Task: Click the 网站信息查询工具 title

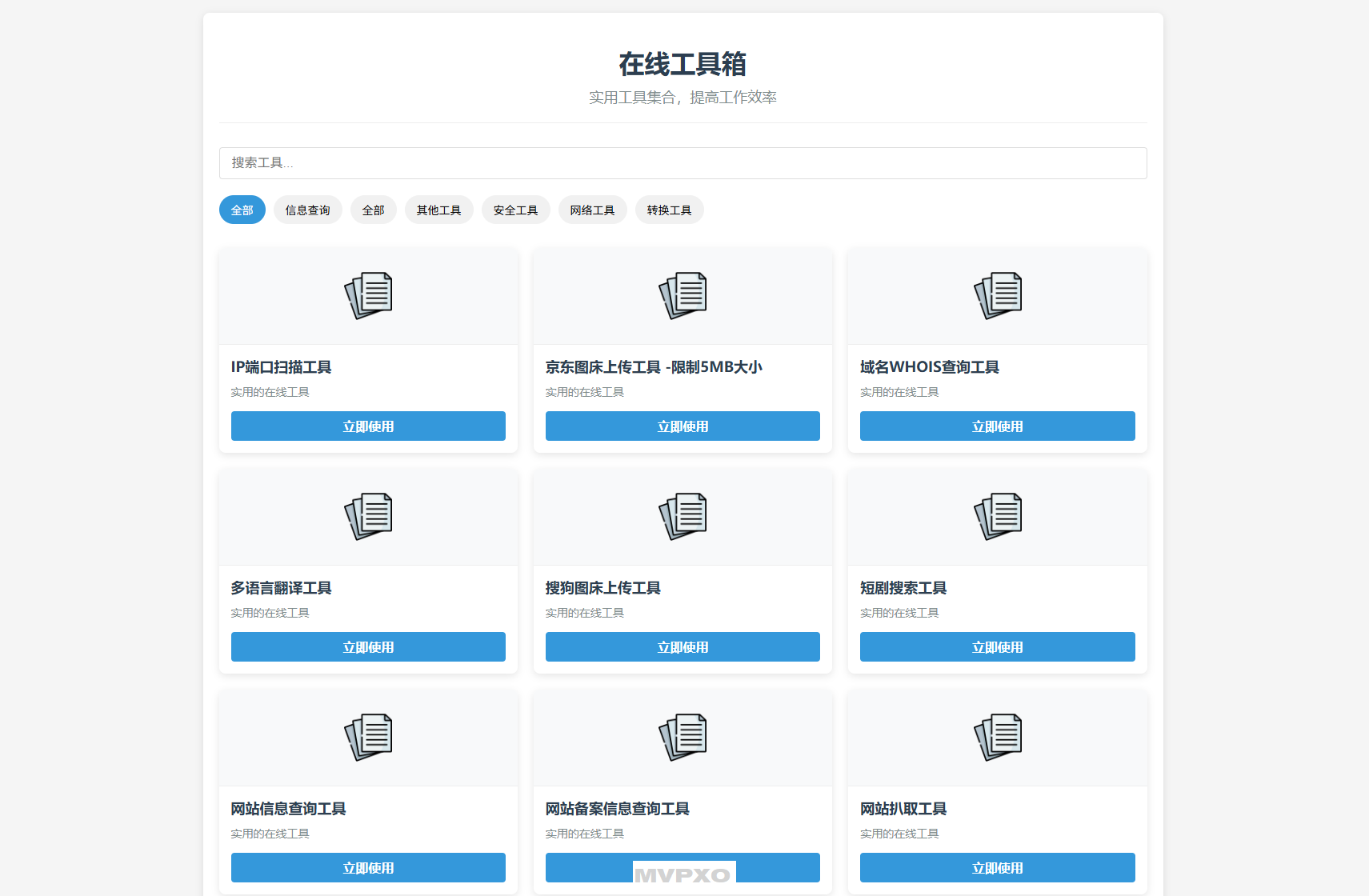Action: pos(288,809)
